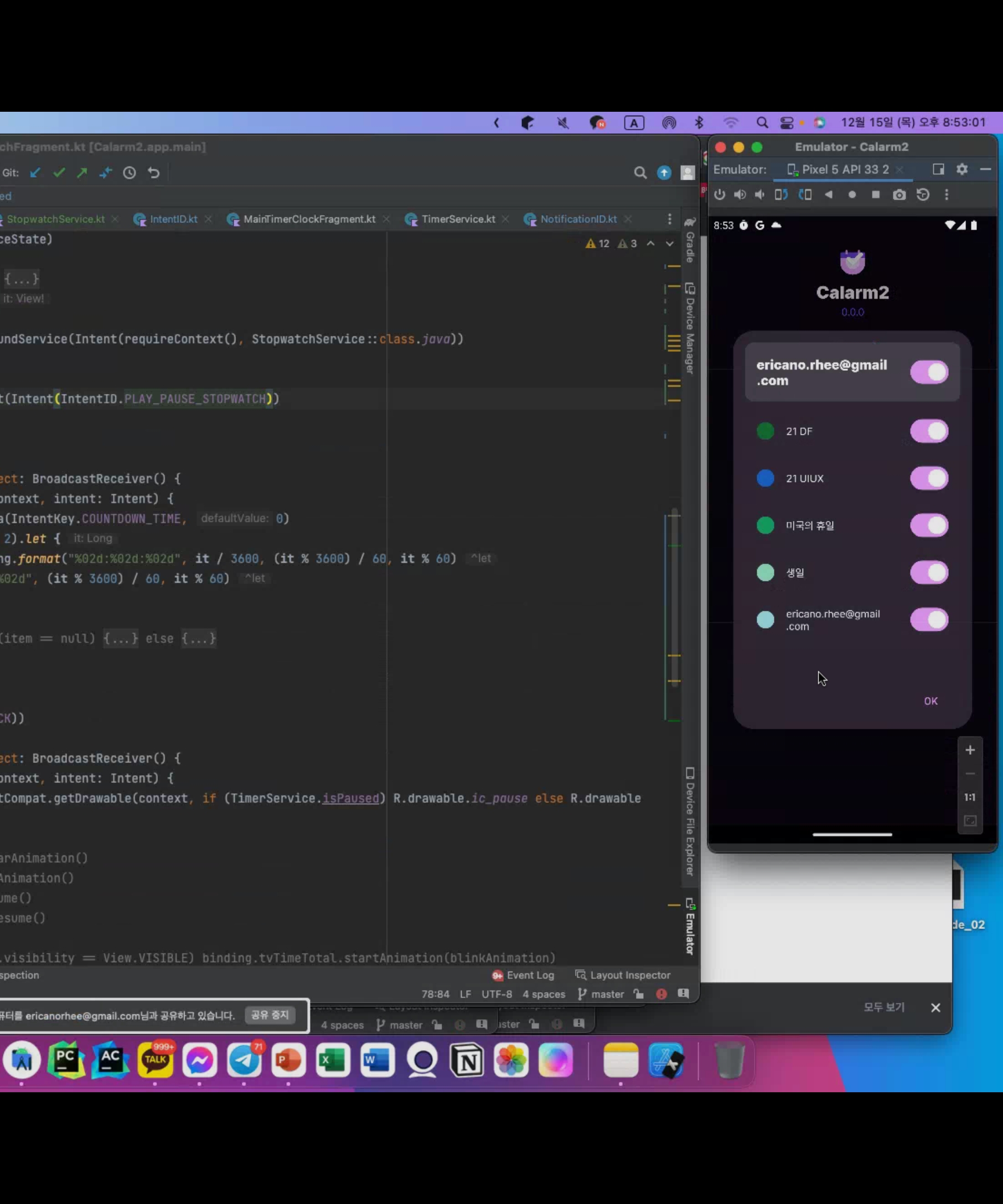Open emulator snapshots icon

[x=923, y=195]
